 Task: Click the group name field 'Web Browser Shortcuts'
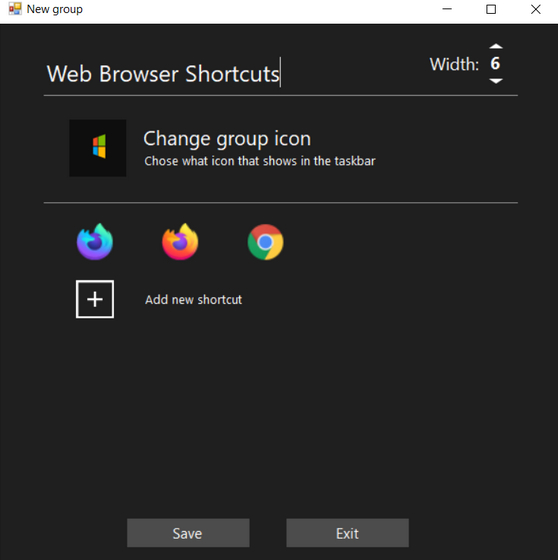click(163, 74)
